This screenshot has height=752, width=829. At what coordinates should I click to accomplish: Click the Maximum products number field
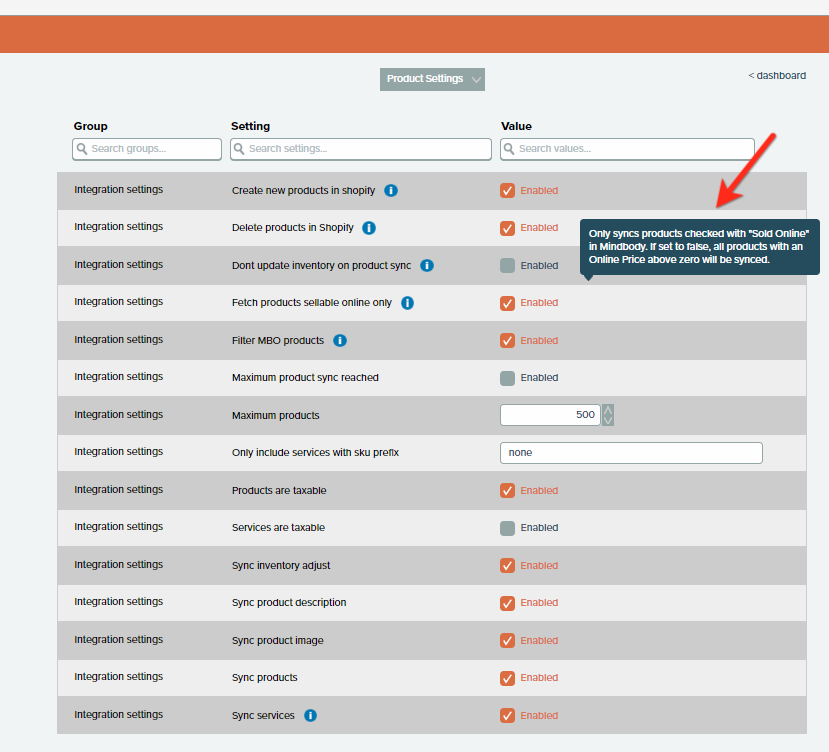549,415
